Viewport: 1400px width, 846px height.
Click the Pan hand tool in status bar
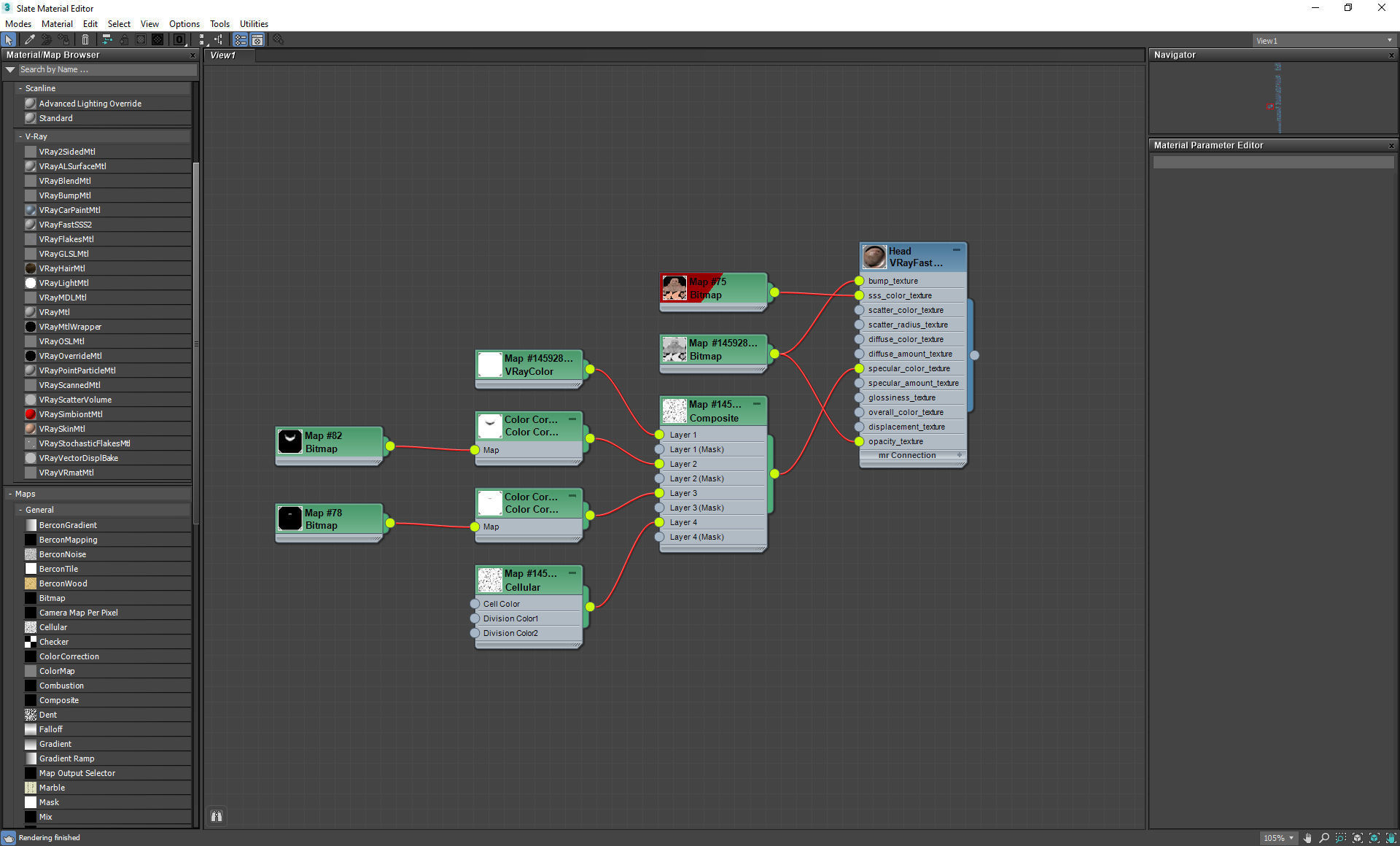pos(1307,838)
